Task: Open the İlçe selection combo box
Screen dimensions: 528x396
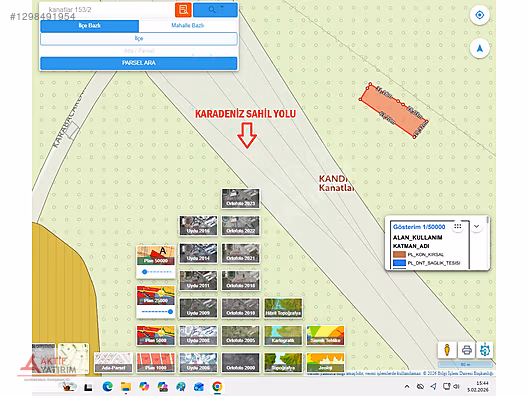Action: click(x=139, y=39)
